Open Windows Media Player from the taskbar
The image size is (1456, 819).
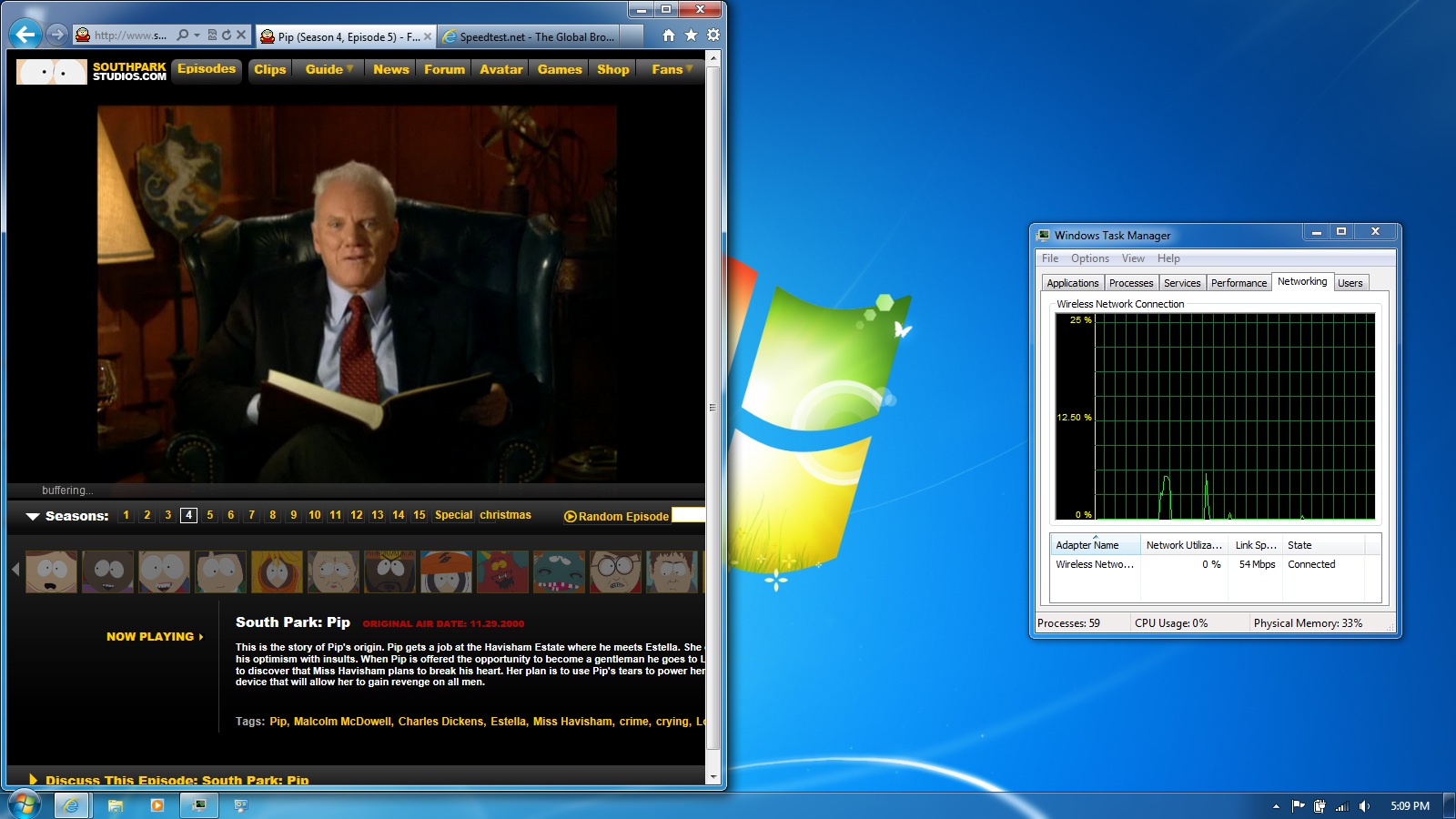[x=157, y=805]
